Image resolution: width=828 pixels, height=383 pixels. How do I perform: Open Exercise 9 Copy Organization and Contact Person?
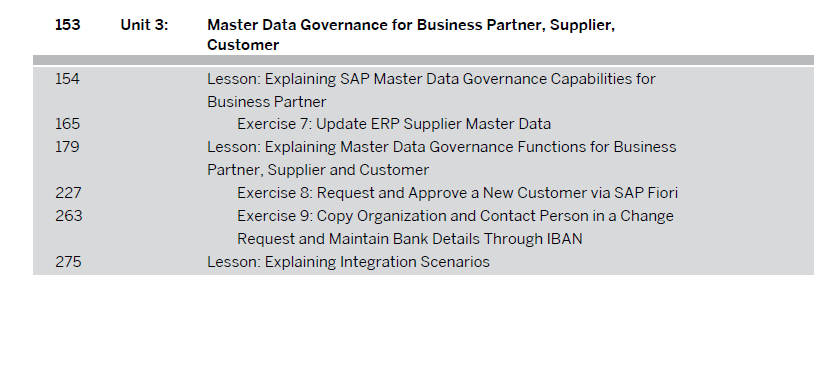(x=455, y=227)
